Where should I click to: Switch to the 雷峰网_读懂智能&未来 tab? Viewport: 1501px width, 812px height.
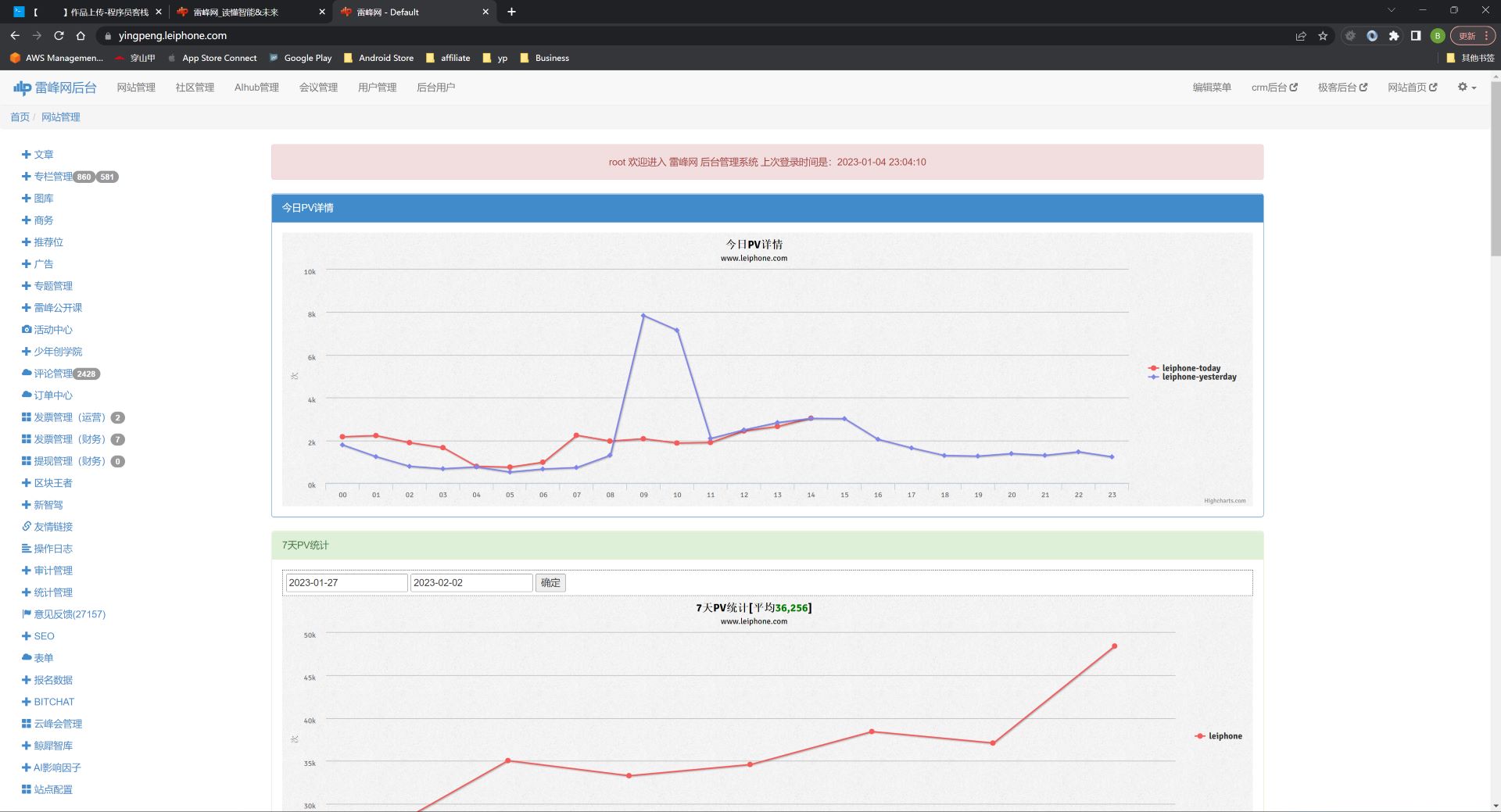pos(250,12)
